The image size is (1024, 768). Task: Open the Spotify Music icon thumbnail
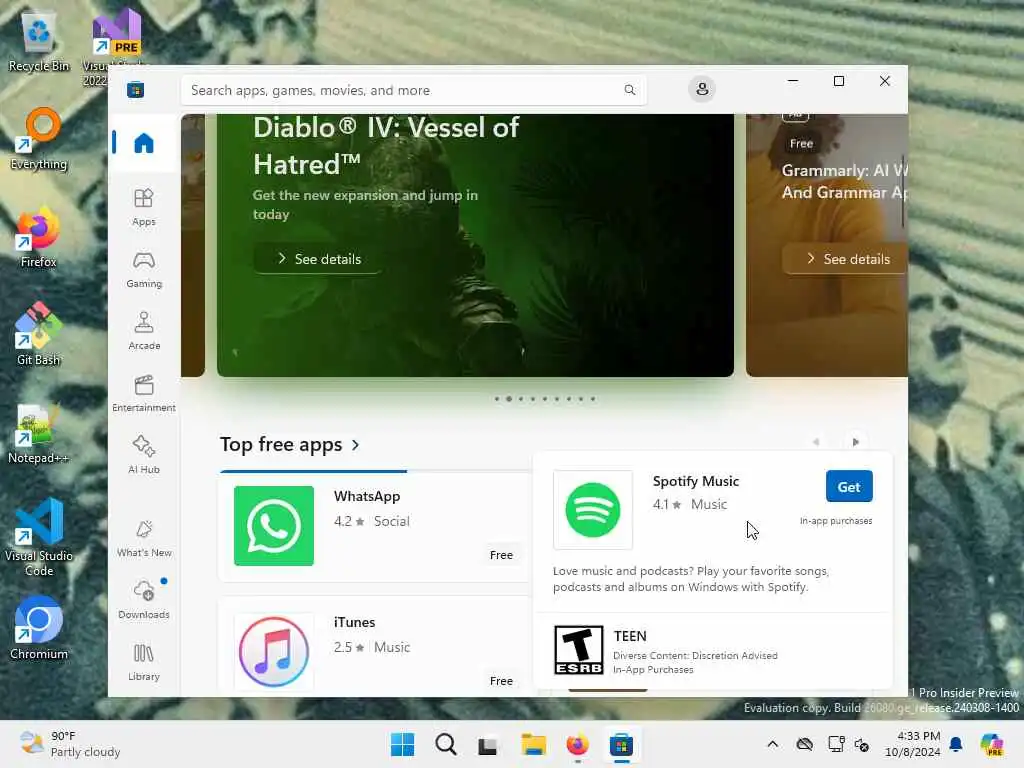[593, 509]
